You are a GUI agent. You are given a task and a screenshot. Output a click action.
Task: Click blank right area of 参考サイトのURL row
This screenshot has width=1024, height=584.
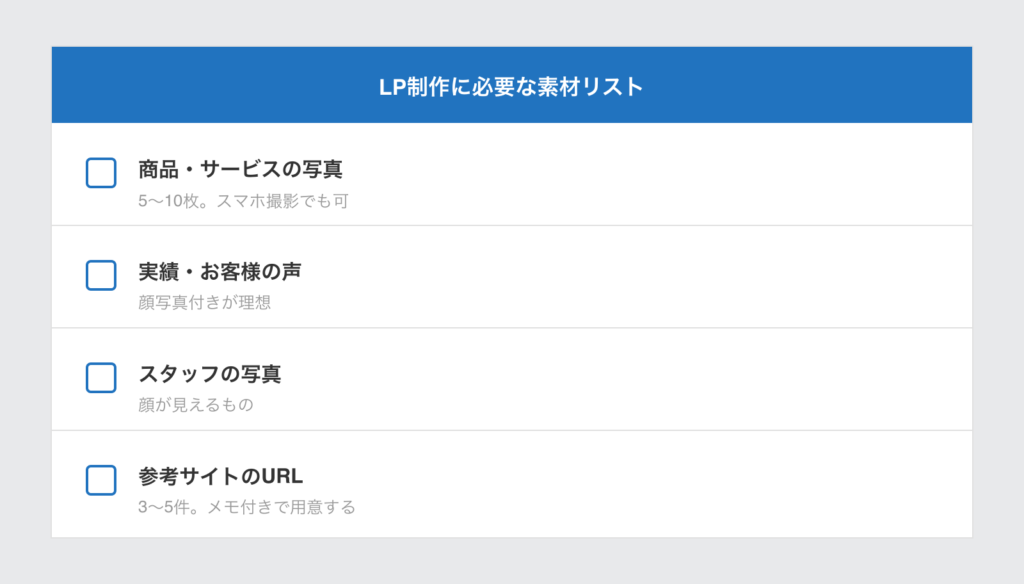[750, 482]
